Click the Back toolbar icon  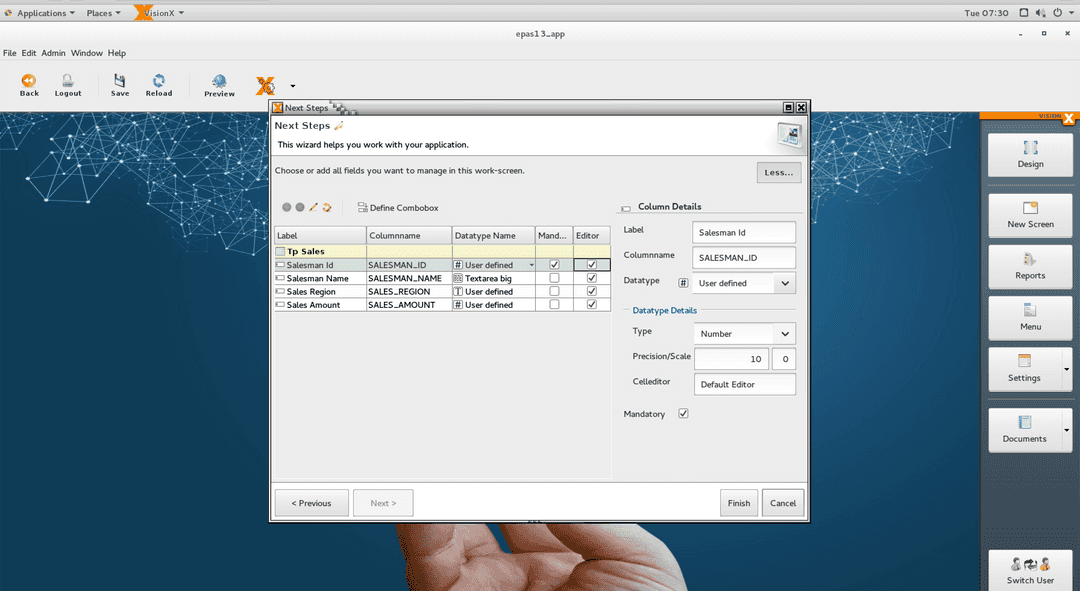point(29,81)
